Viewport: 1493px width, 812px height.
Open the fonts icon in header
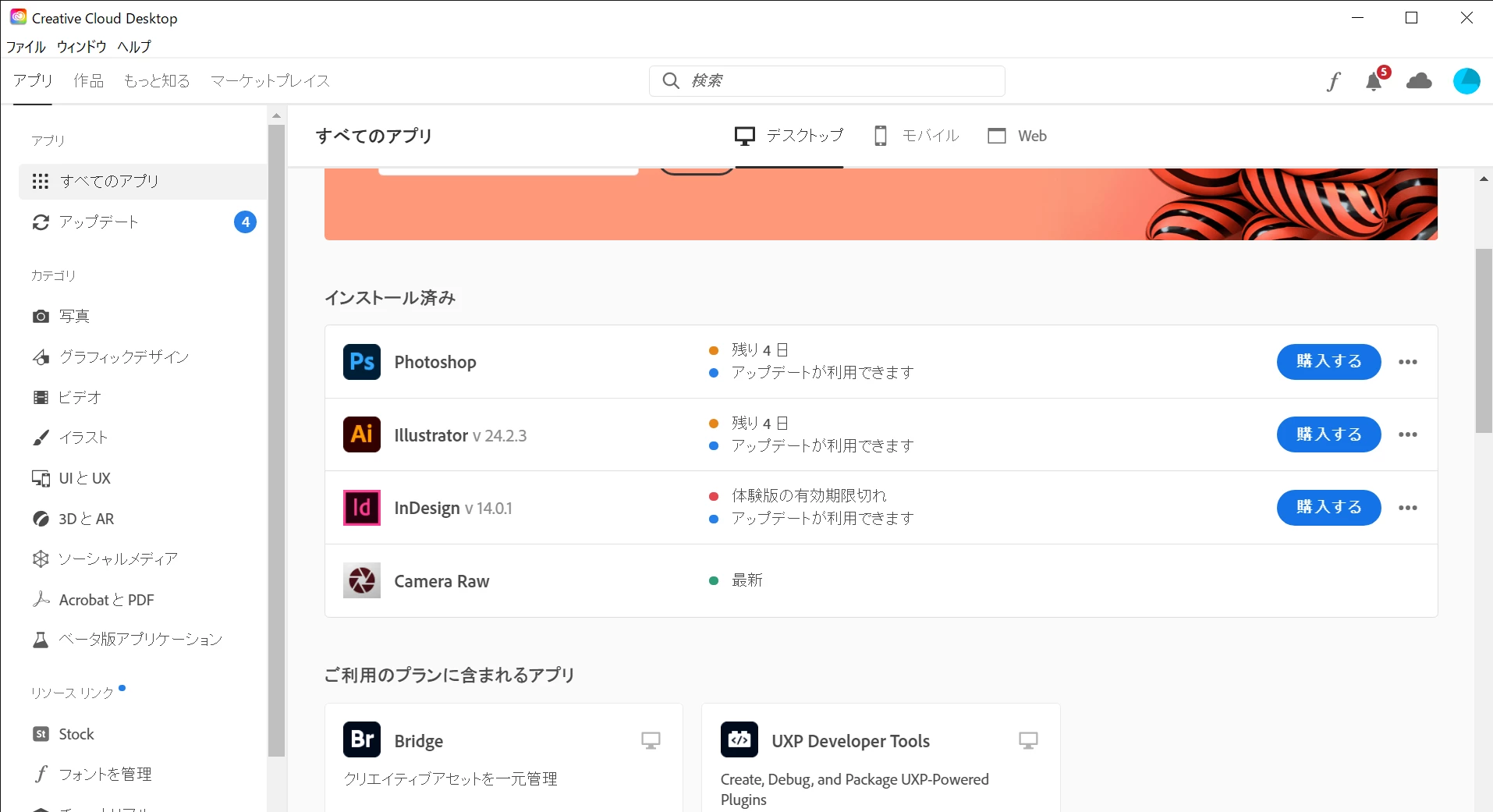pyautogui.click(x=1334, y=81)
